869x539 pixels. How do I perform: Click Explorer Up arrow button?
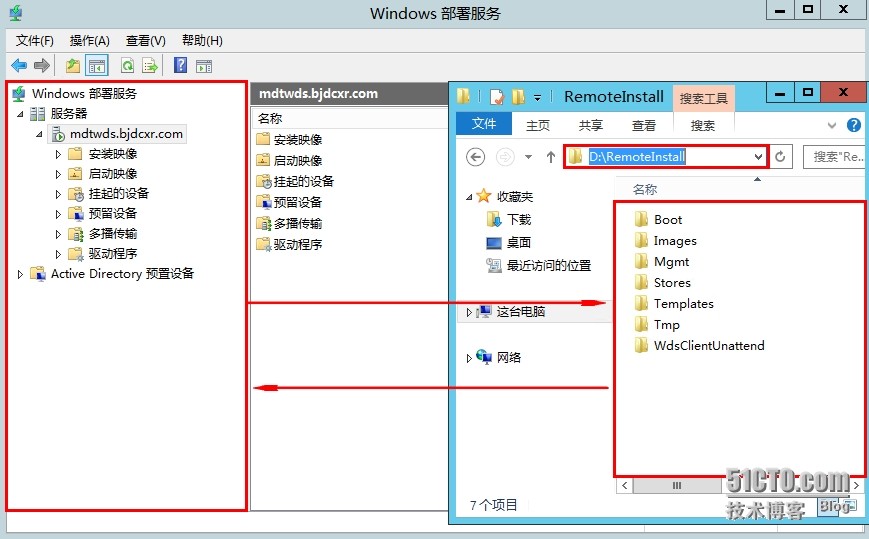click(550, 157)
